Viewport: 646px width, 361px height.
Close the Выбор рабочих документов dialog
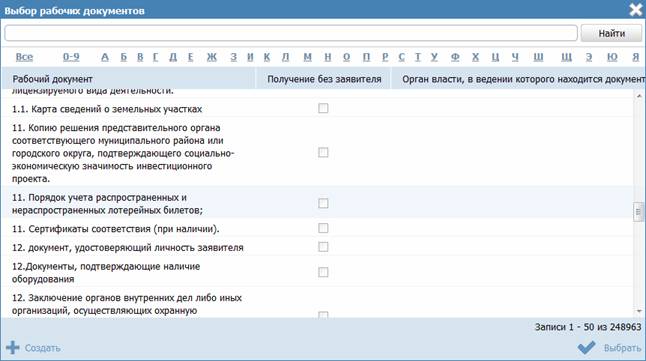tap(636, 9)
